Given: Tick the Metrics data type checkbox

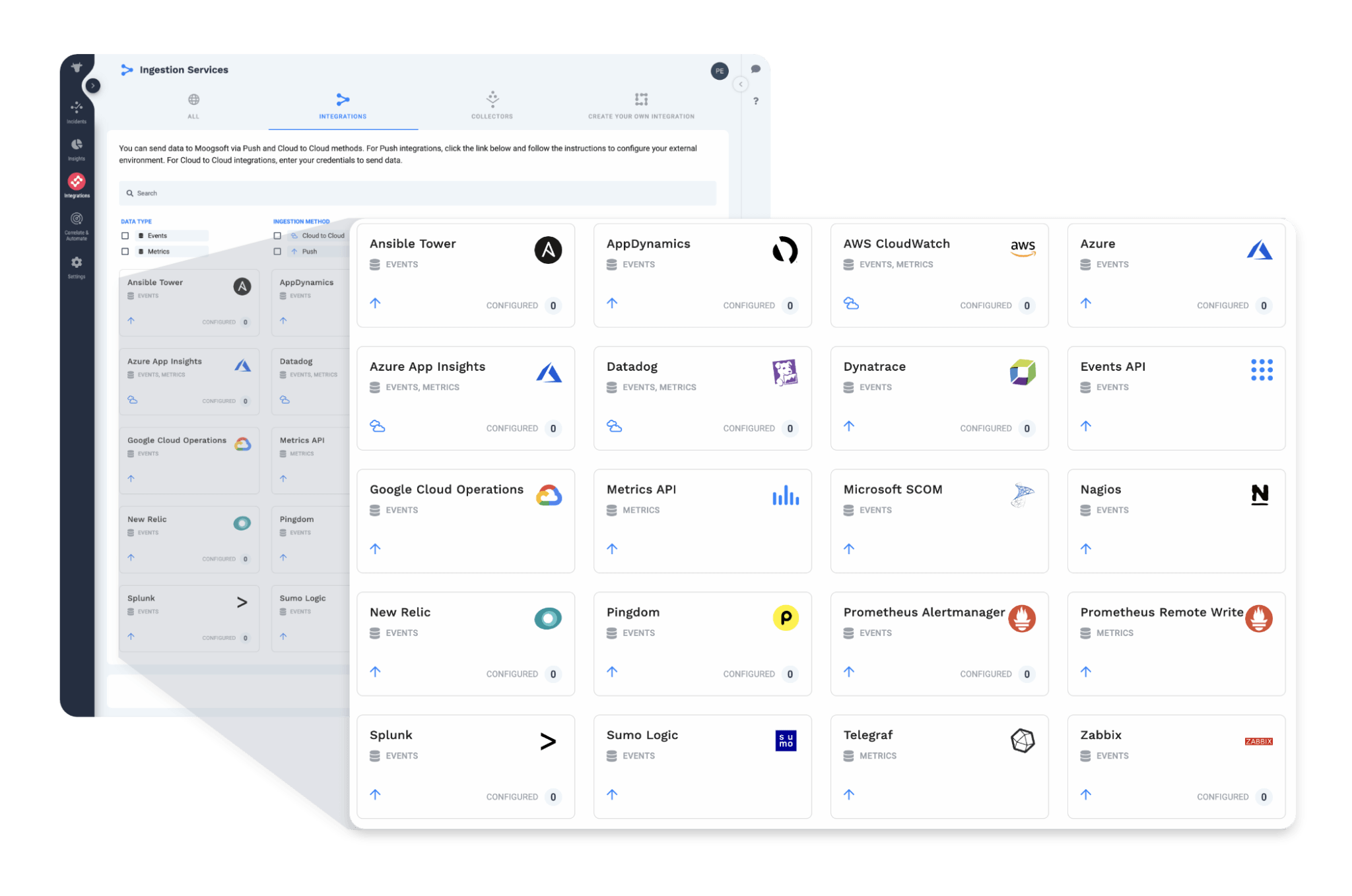Looking at the screenshot, I should coord(125,251).
